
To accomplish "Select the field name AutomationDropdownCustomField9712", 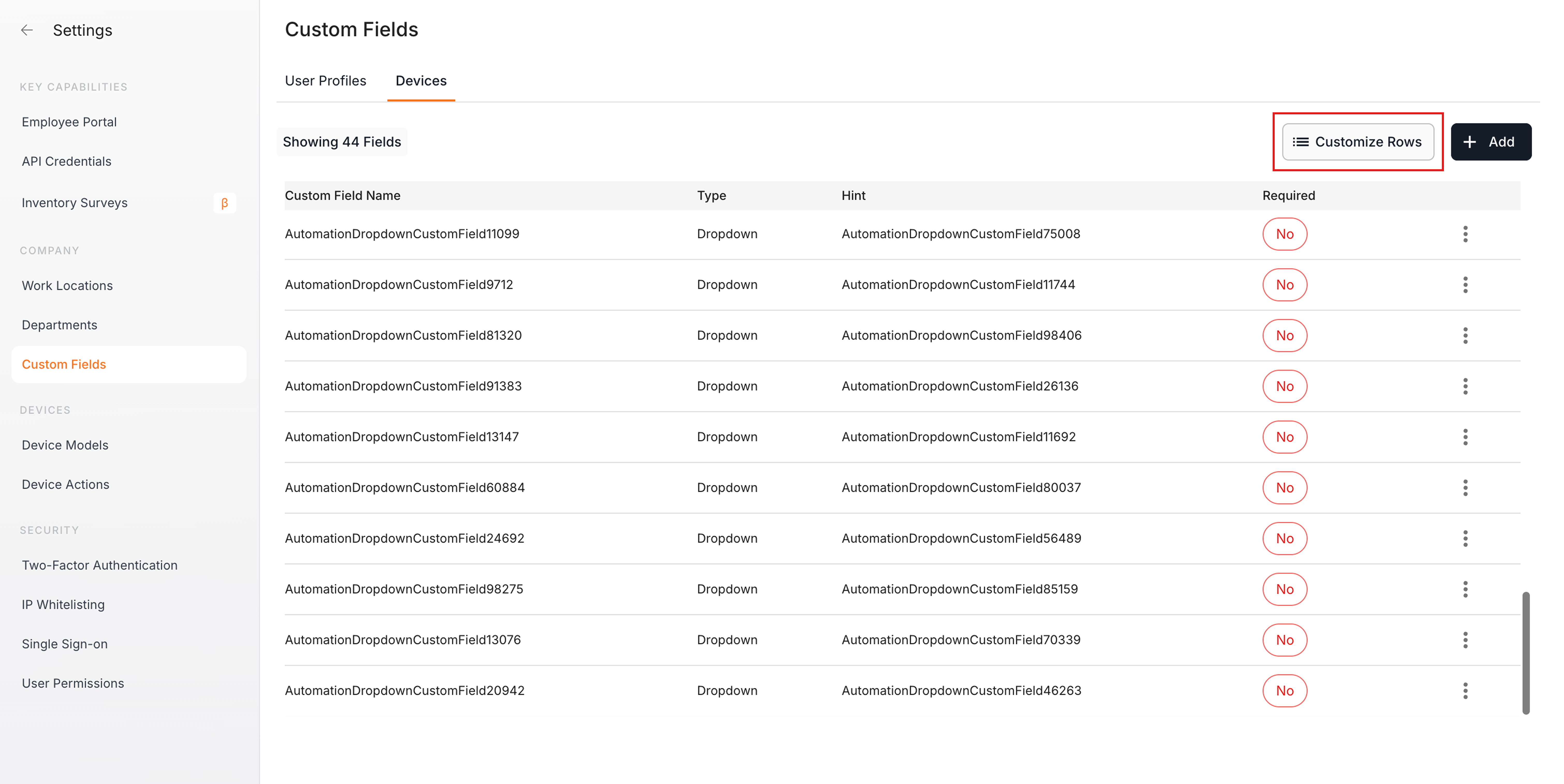I will (x=399, y=285).
